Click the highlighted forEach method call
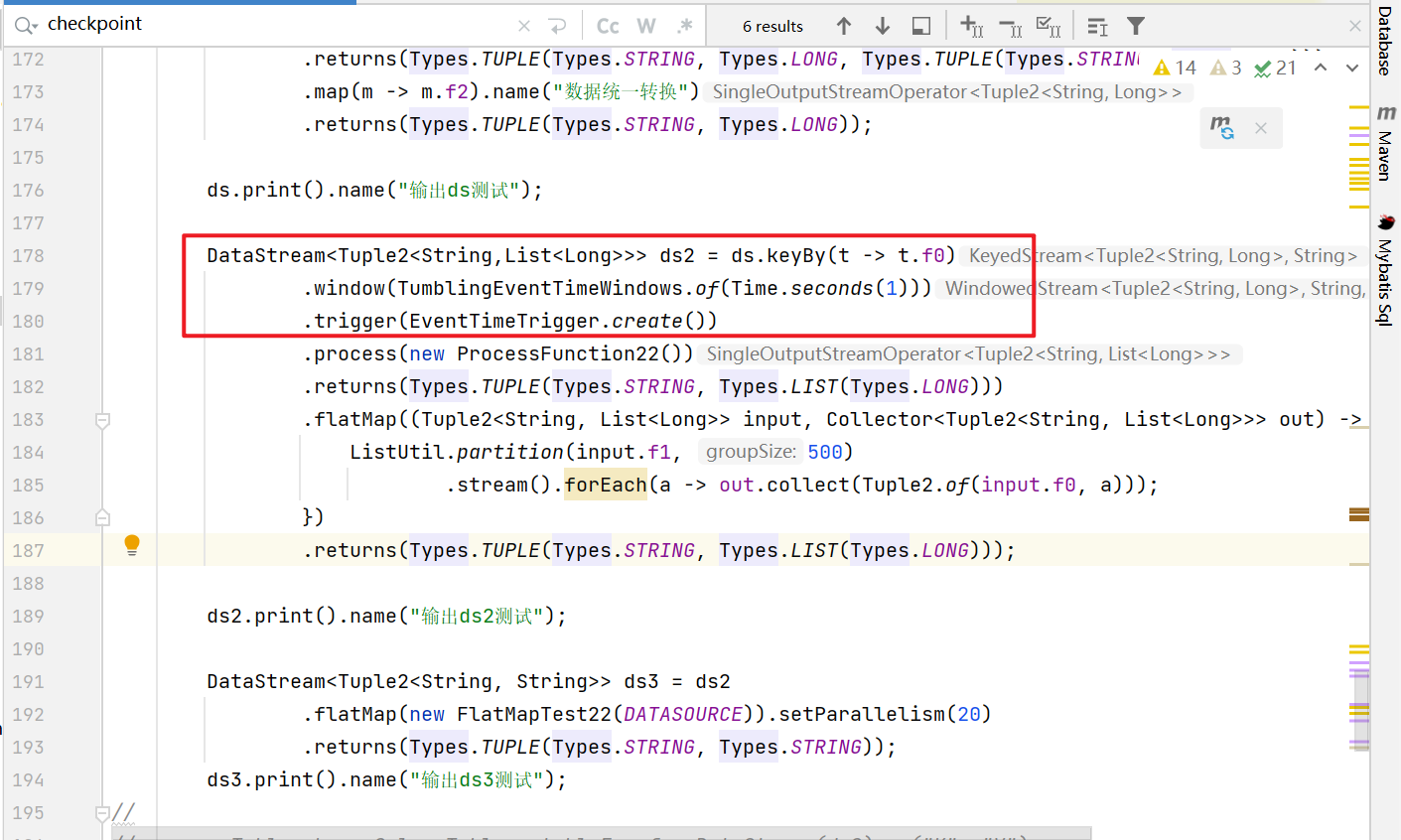This screenshot has width=1401, height=840. [x=606, y=485]
